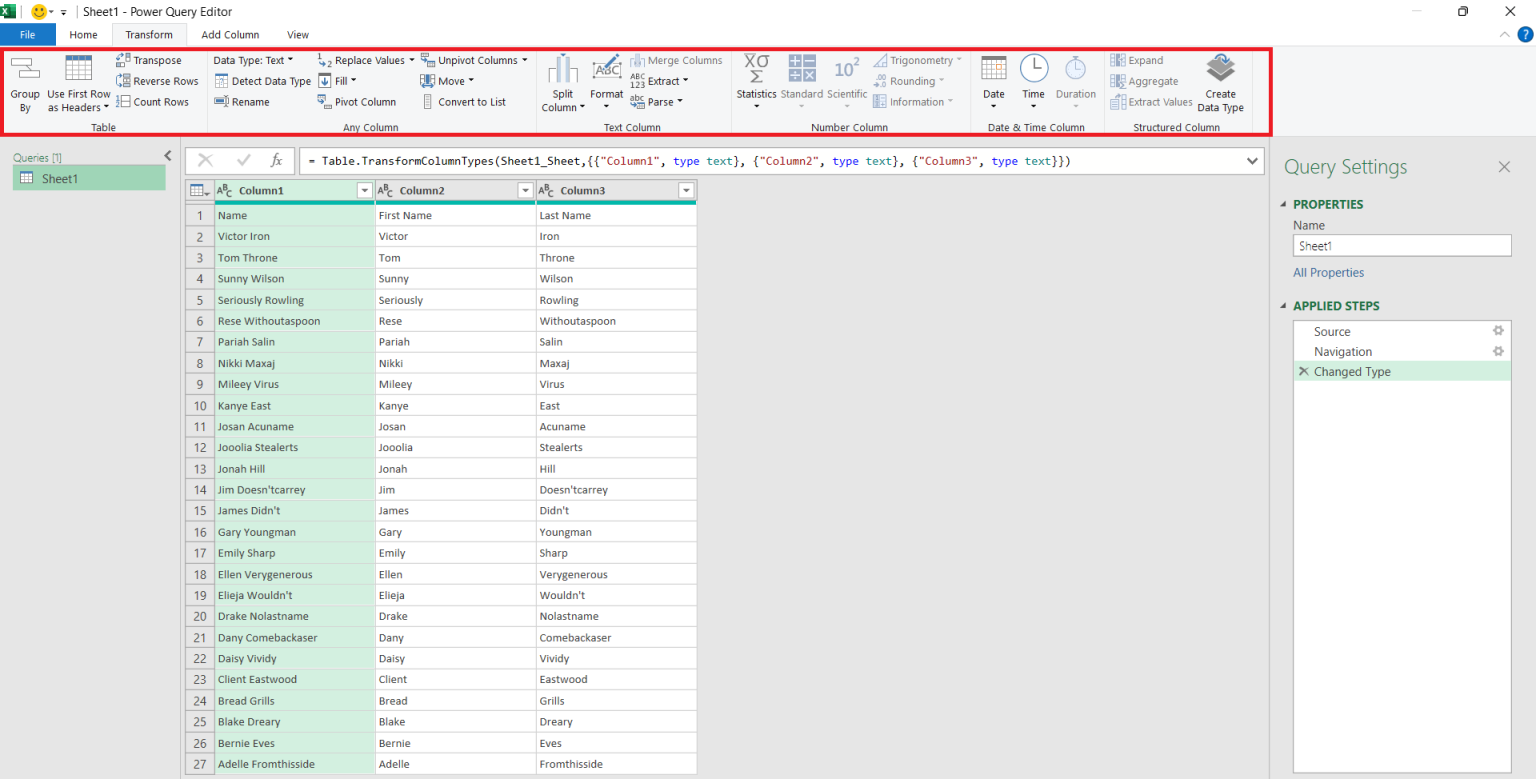Open the All Properties link
Screen dimensions: 1536x779
tap(1328, 273)
